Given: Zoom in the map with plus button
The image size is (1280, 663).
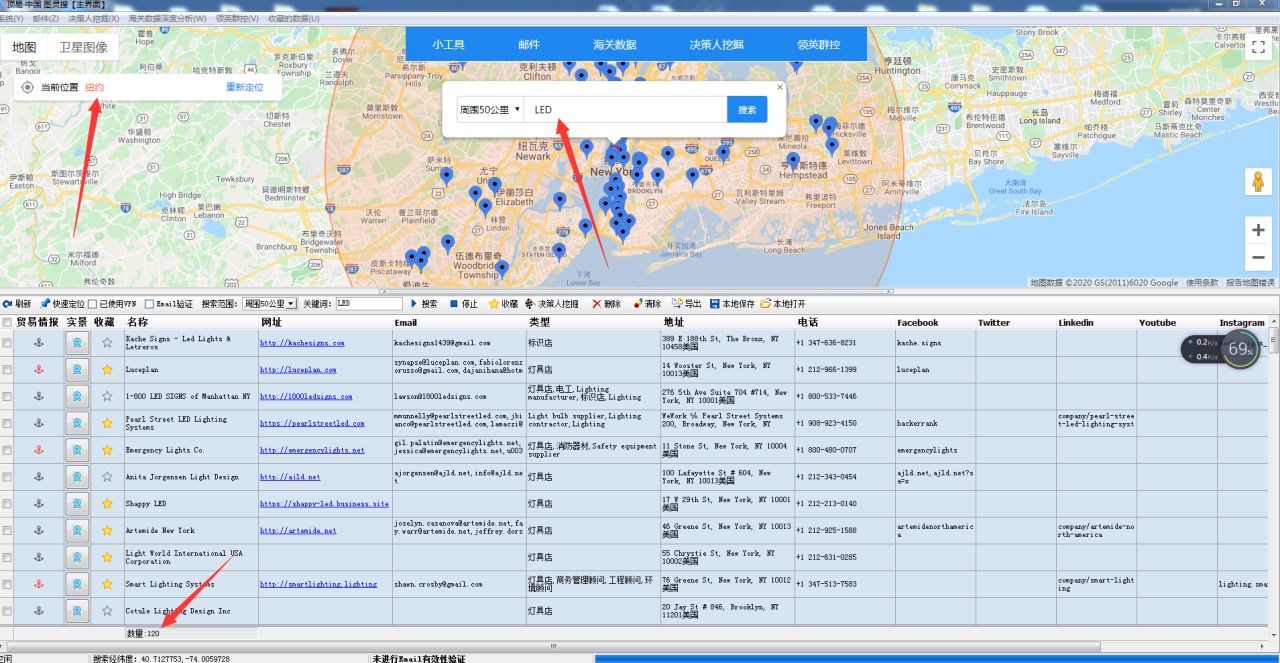Looking at the screenshot, I should click(1258, 230).
